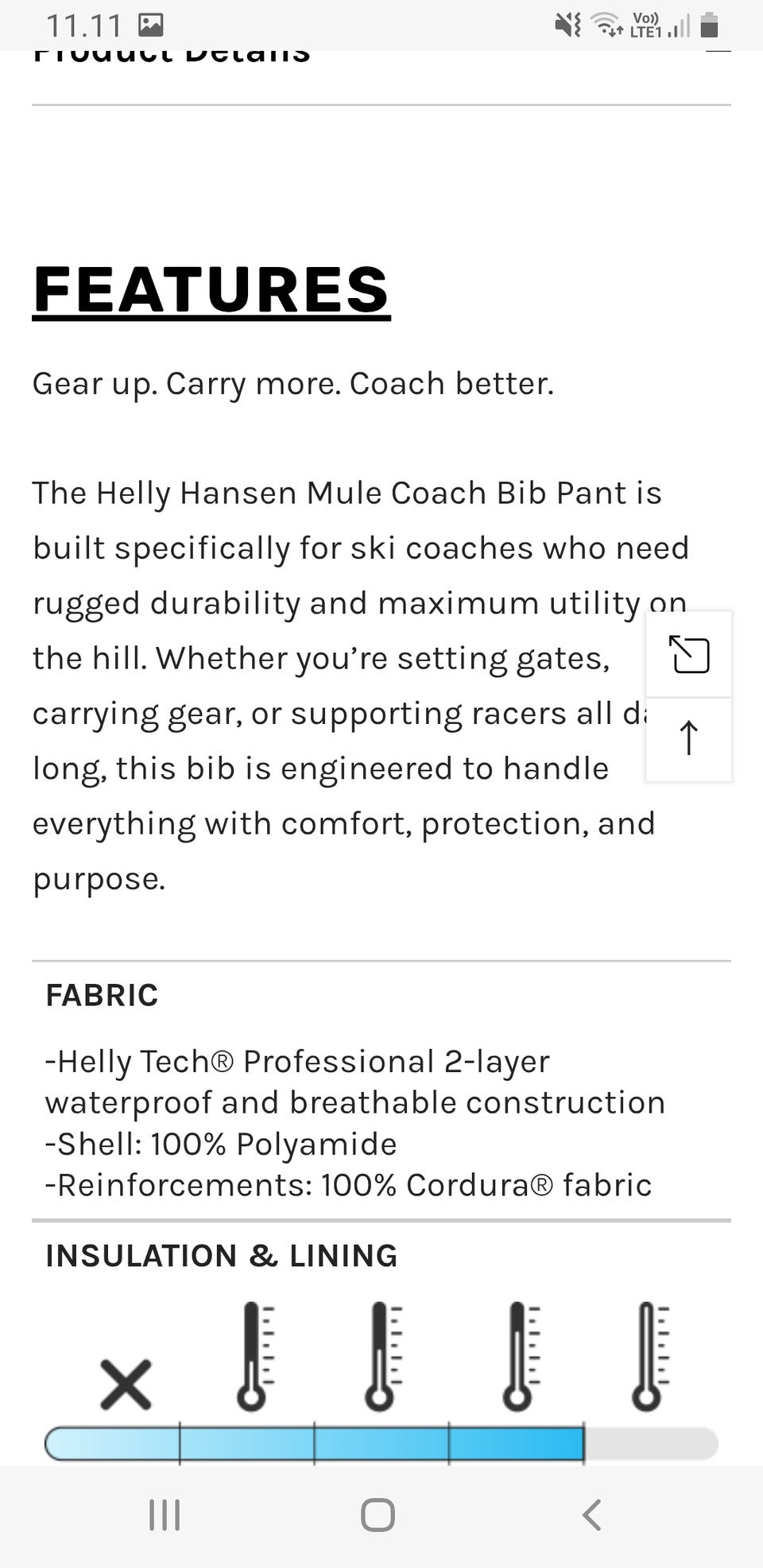Tap the image notification icon in status bar
Image resolution: width=763 pixels, height=1568 pixels.
point(150,25)
